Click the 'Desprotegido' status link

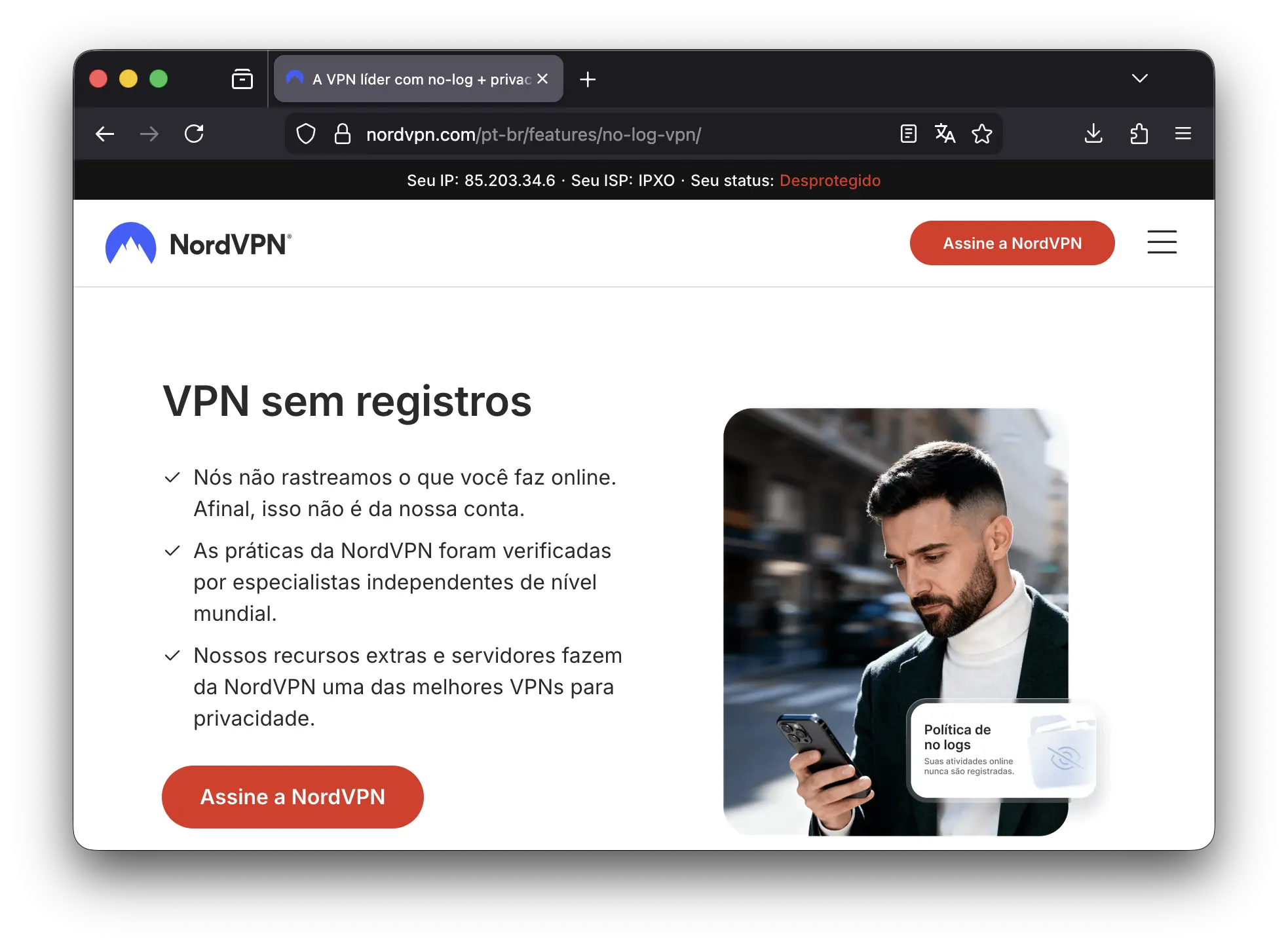tap(829, 181)
